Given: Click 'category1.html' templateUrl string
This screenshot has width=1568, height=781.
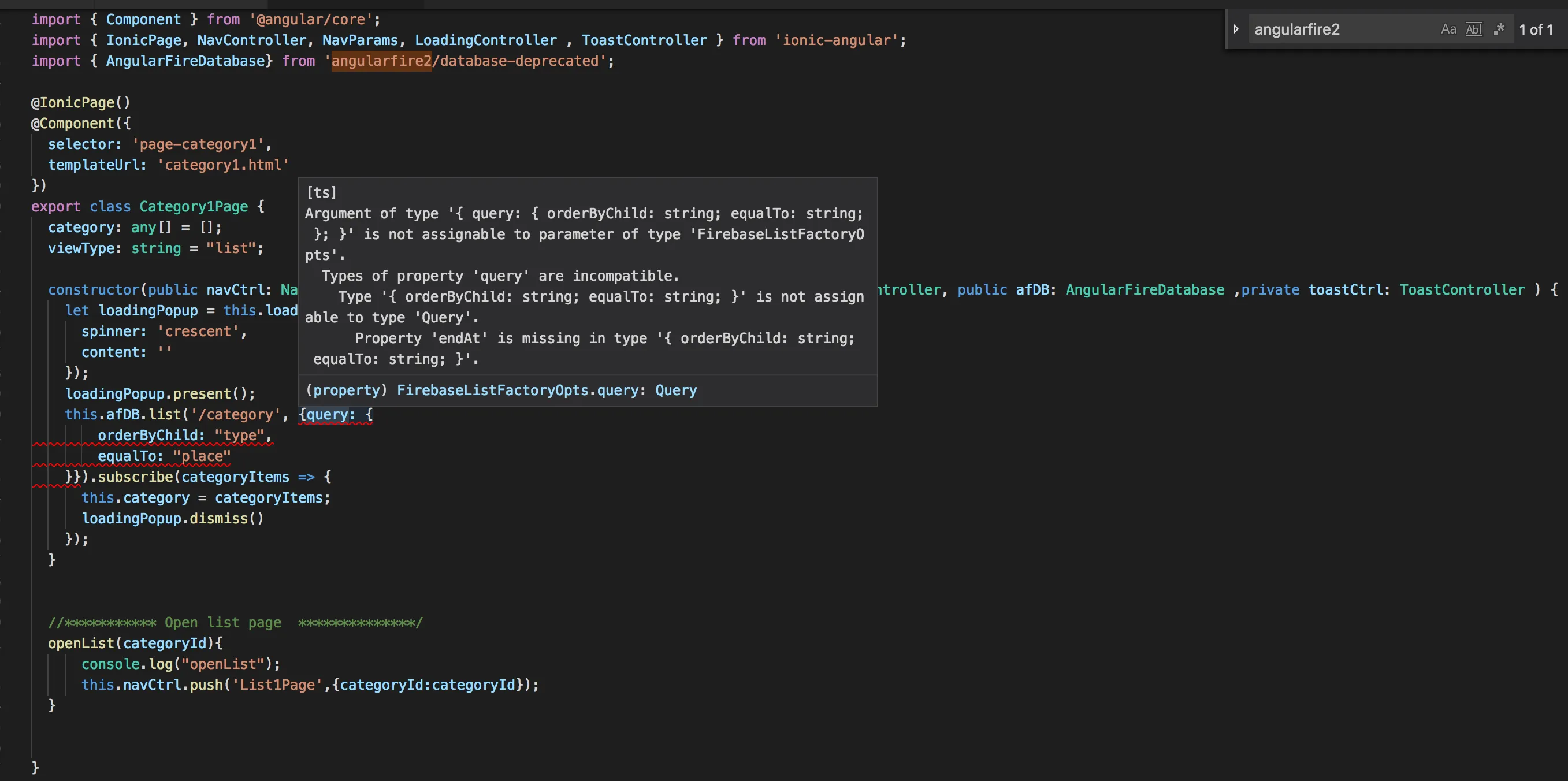Looking at the screenshot, I should (223, 165).
